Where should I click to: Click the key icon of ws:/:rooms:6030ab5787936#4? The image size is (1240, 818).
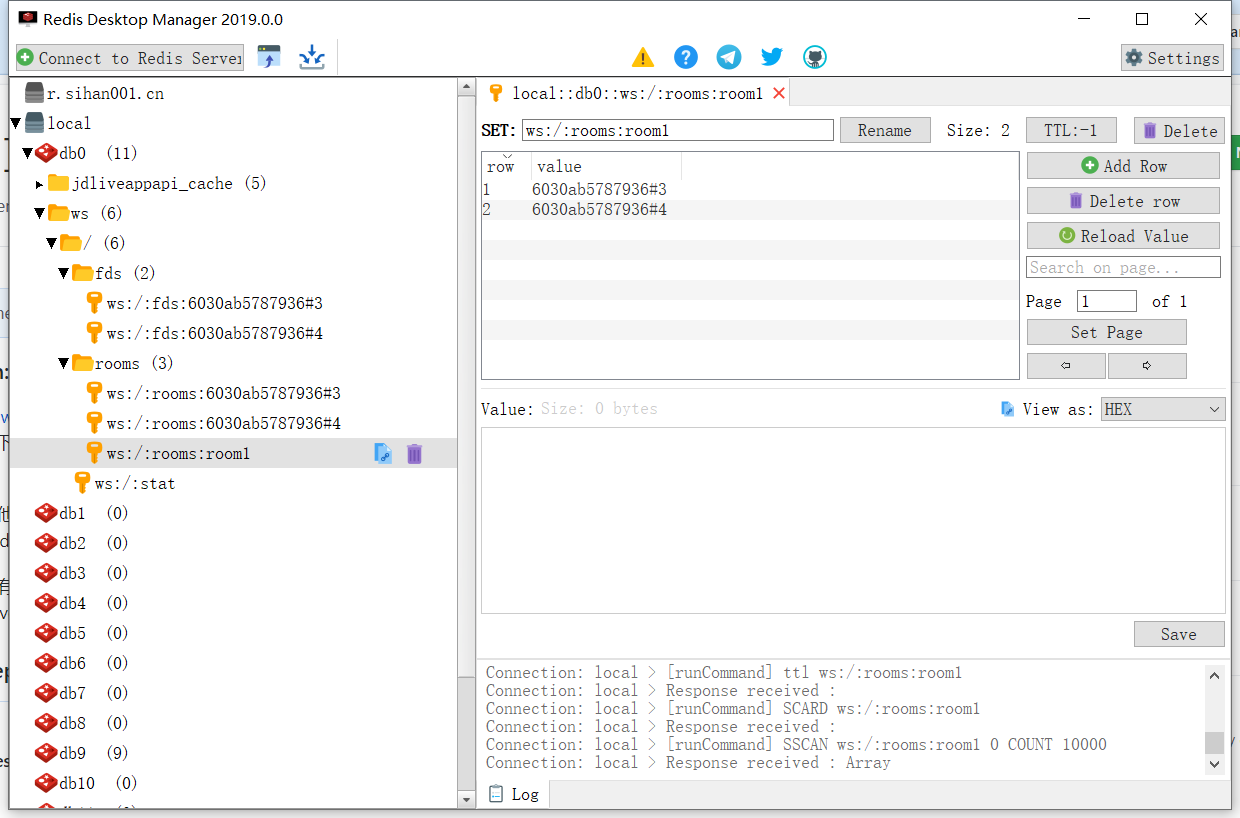click(94, 424)
